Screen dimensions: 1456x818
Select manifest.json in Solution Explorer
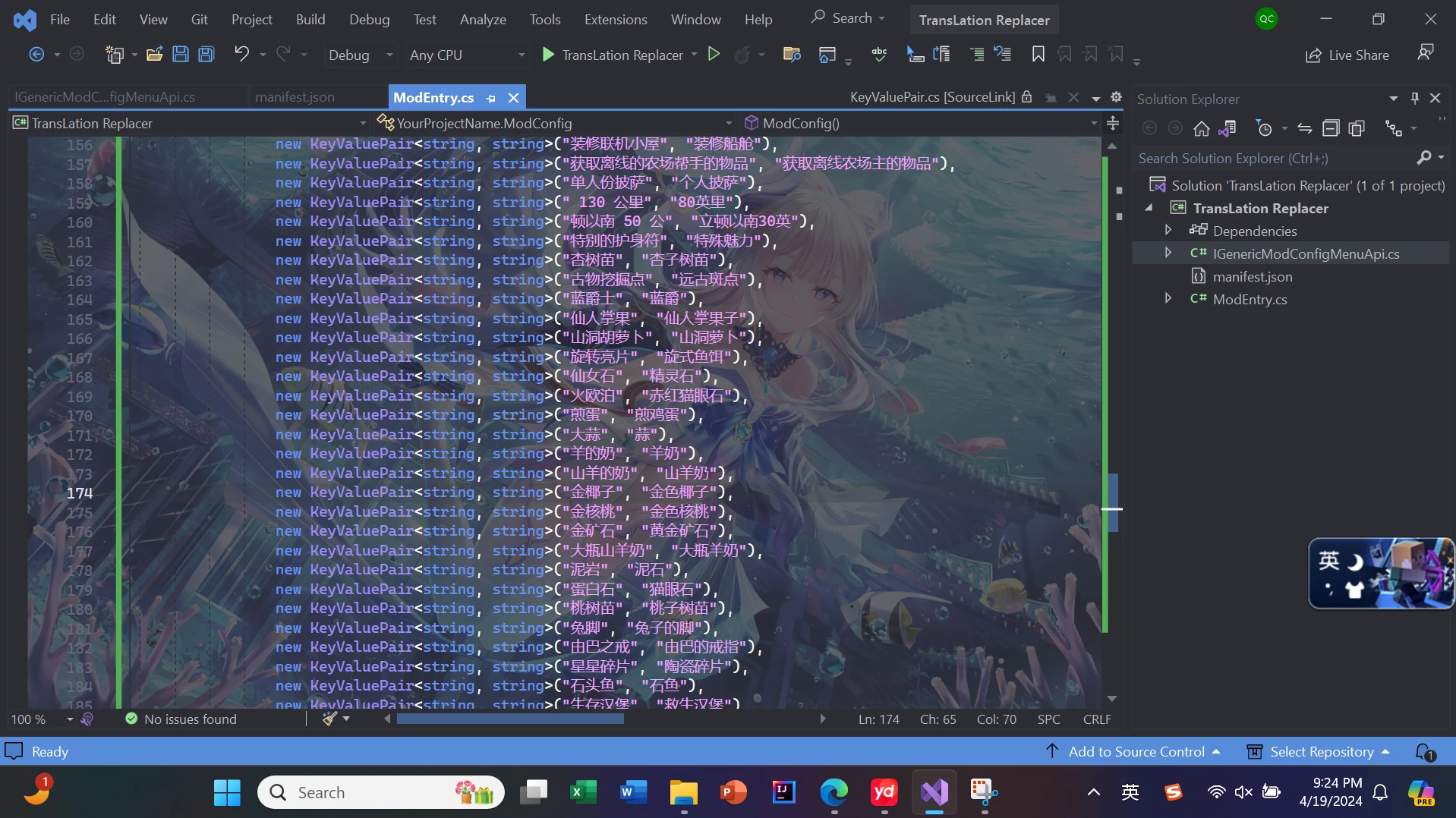tap(1252, 276)
